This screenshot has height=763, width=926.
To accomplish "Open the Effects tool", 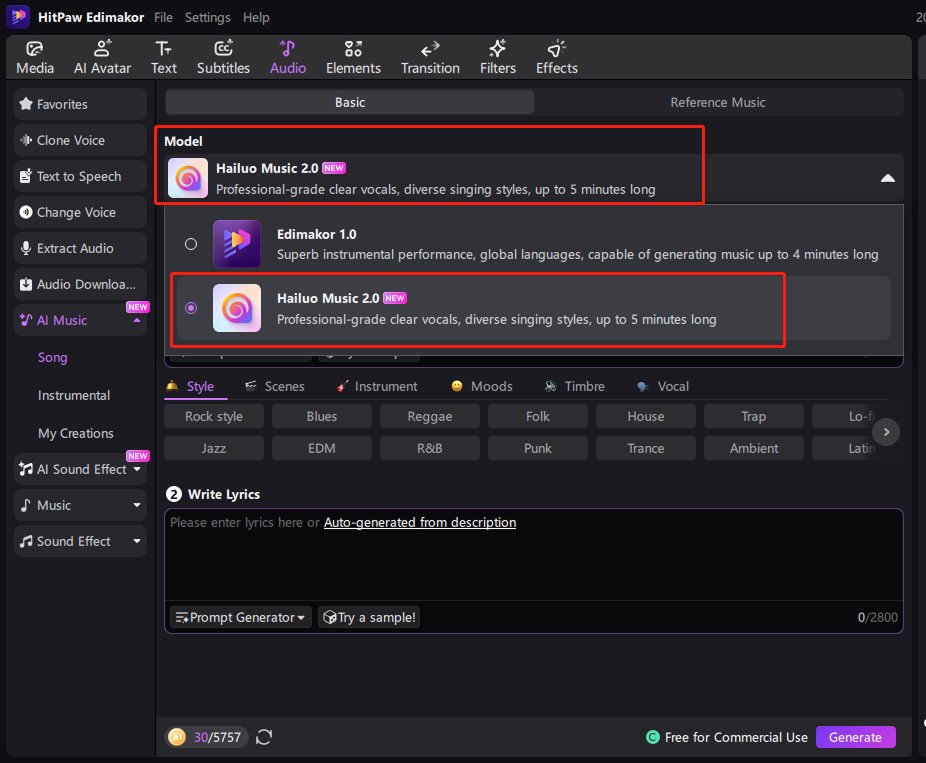I will pos(556,58).
